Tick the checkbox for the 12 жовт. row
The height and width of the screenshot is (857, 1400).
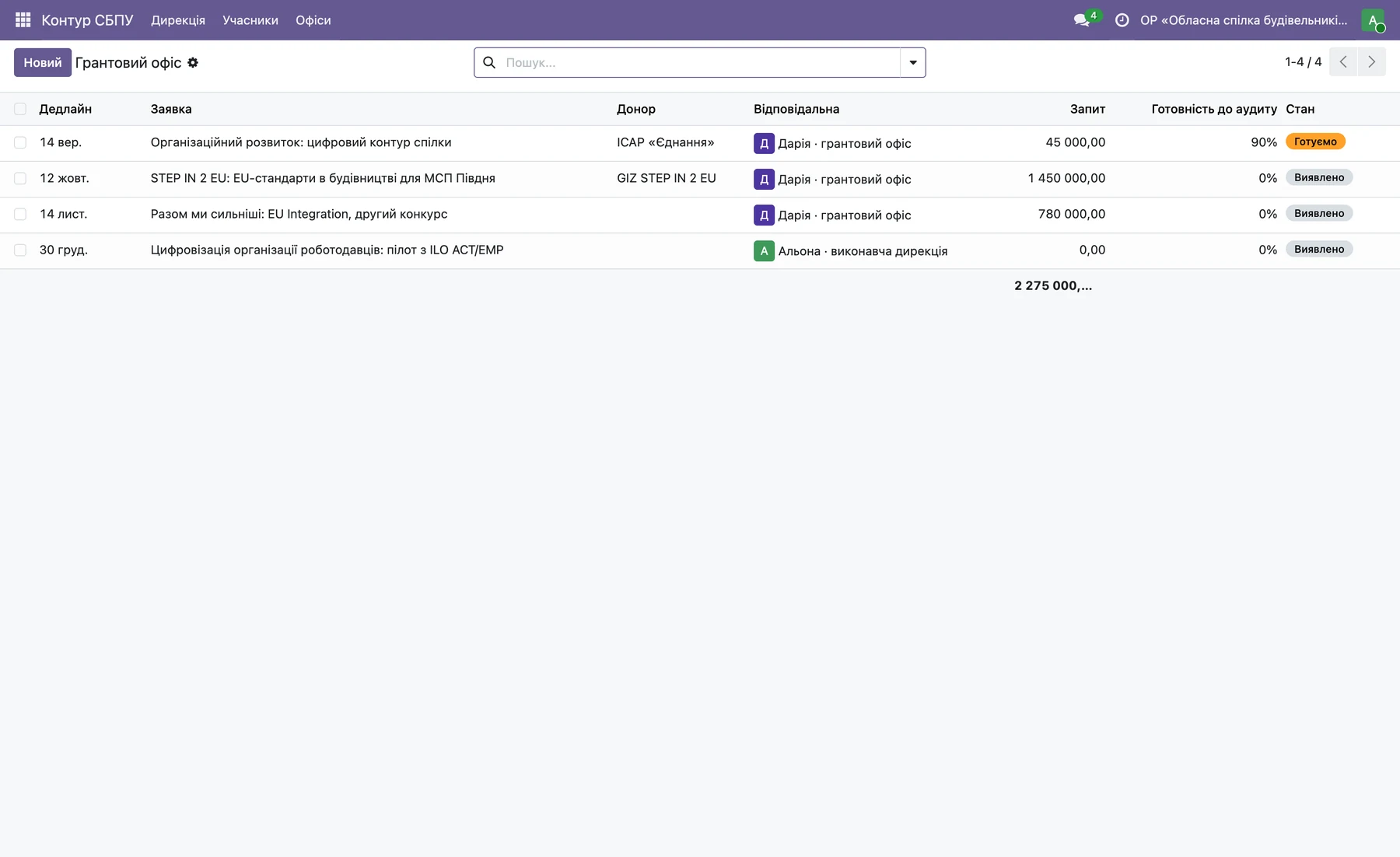coord(20,178)
